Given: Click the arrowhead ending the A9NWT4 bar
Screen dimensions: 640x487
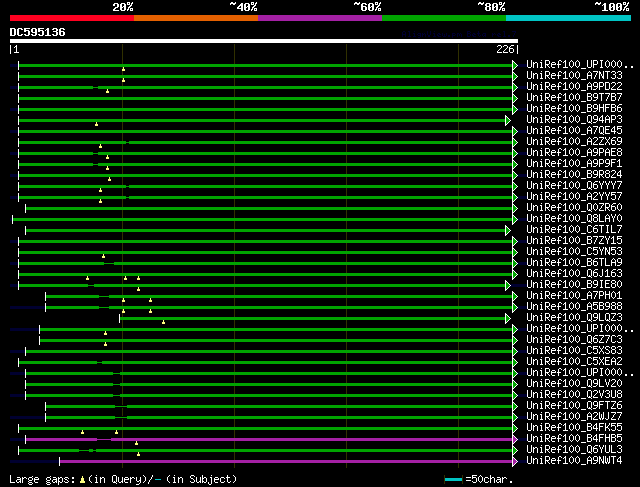Looking at the screenshot, I should 515,461.
